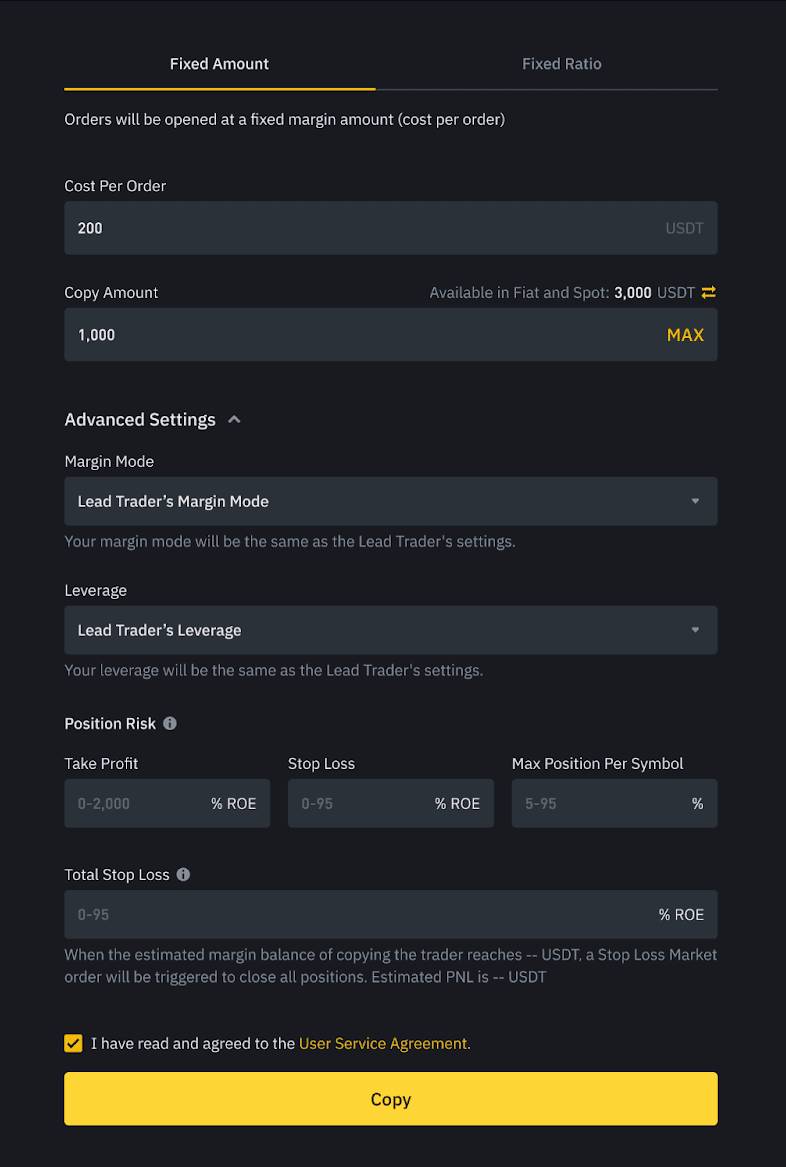Focus the Cost Per Order input field

click(x=391, y=228)
